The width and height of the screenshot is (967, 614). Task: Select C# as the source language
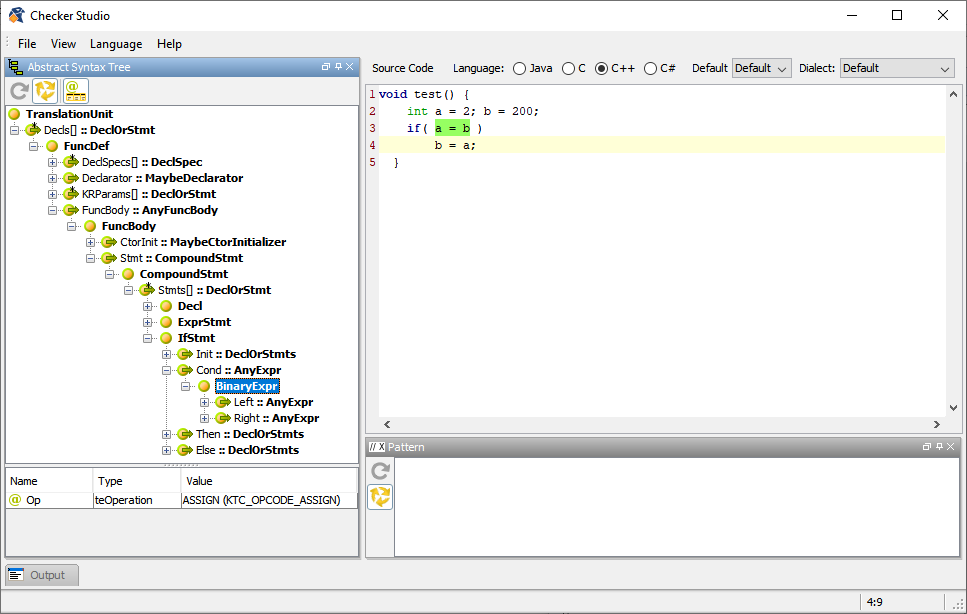pos(650,68)
